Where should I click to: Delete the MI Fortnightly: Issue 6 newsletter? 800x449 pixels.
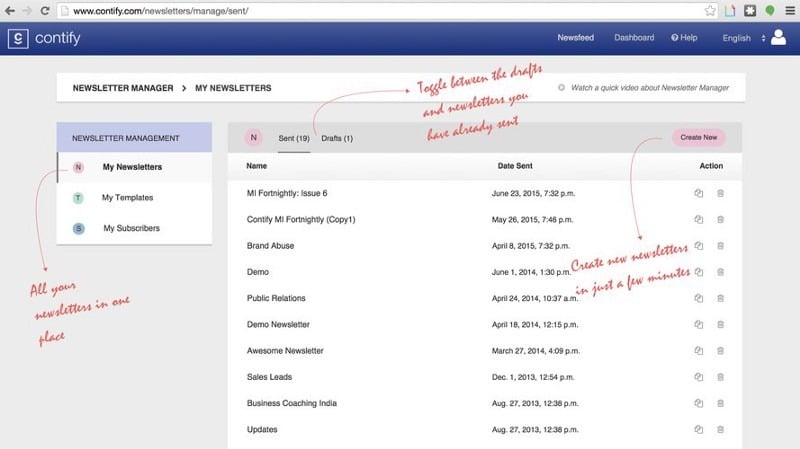[x=720, y=193]
